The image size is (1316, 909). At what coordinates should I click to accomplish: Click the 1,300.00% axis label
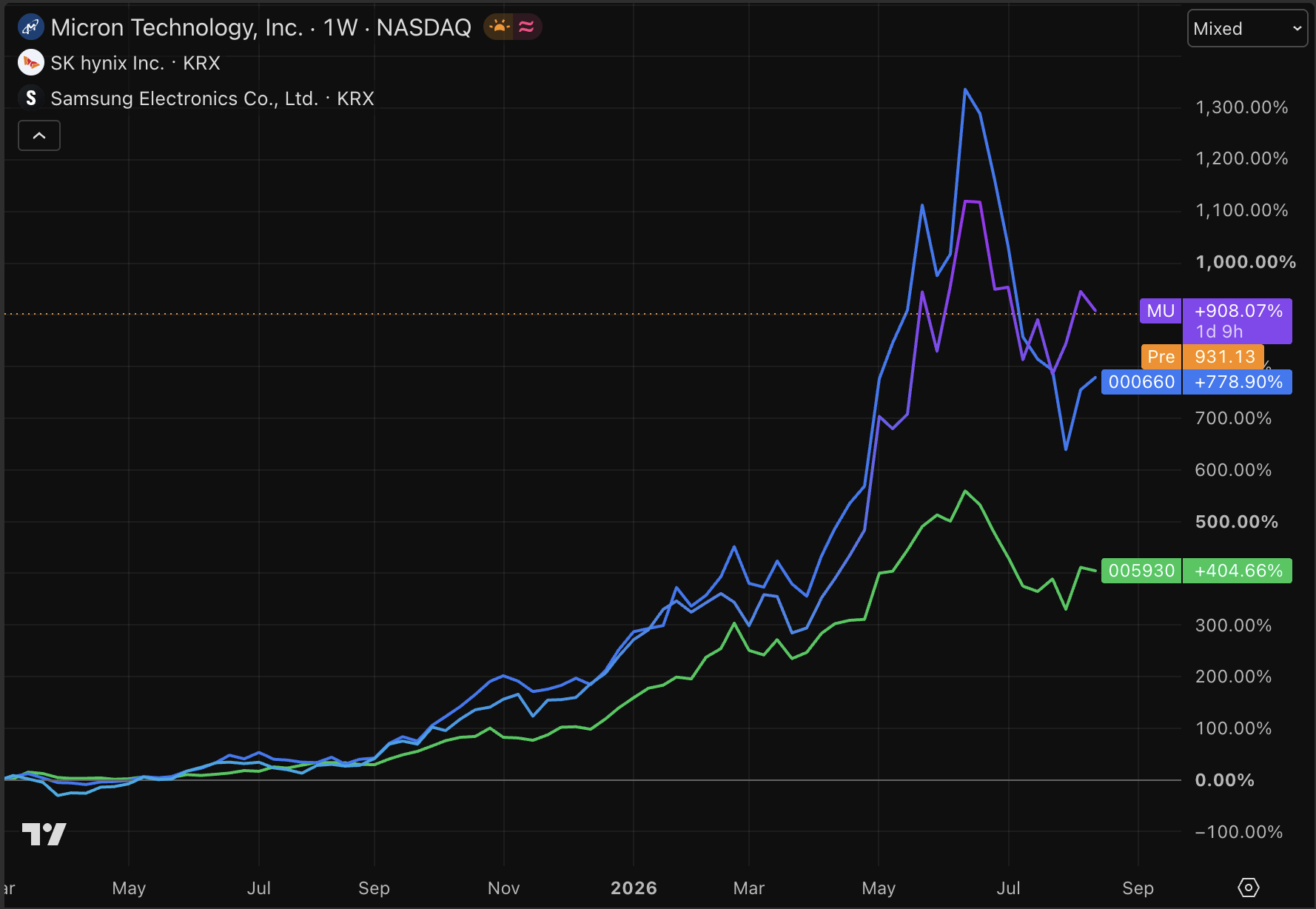1242,107
